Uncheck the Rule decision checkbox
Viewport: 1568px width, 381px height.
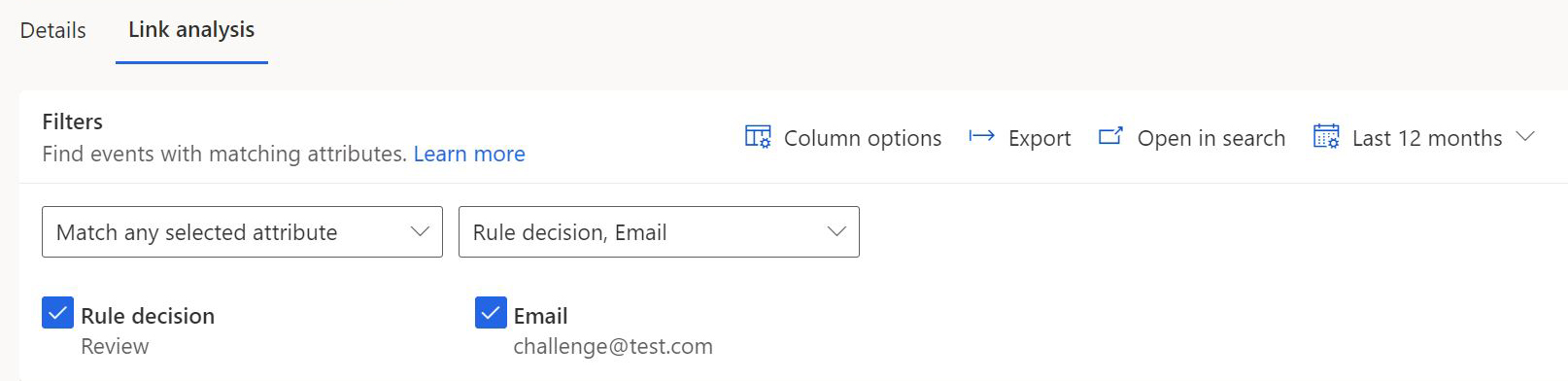click(x=58, y=313)
